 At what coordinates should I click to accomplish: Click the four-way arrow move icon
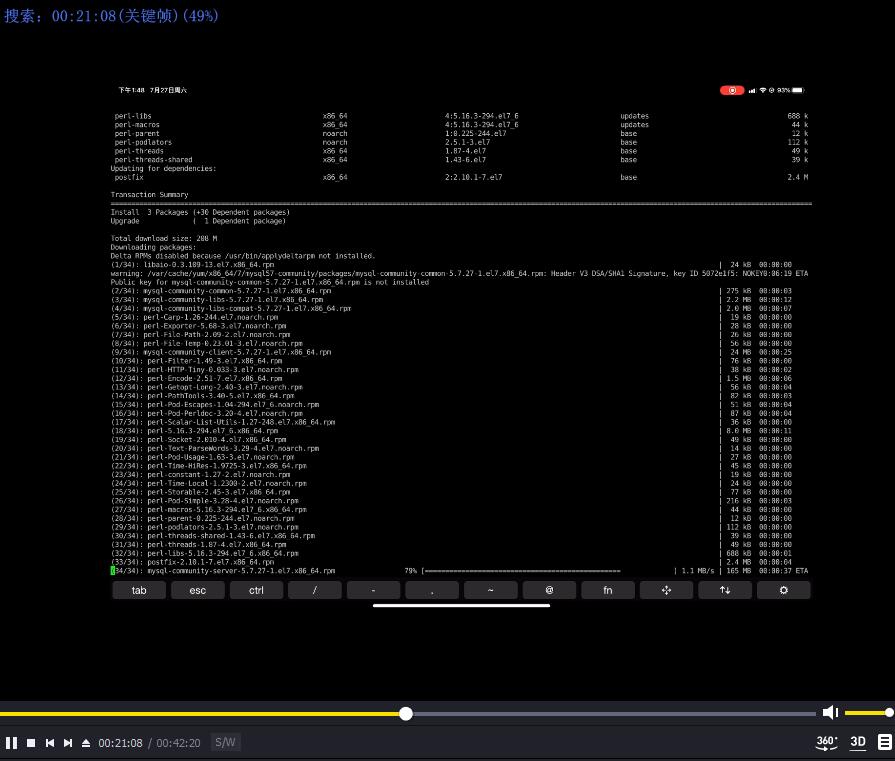point(666,590)
